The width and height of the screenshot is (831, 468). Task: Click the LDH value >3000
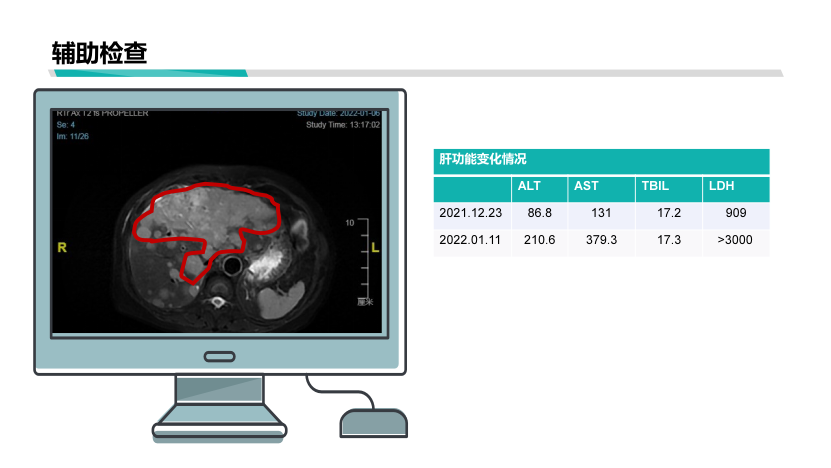[x=735, y=240]
